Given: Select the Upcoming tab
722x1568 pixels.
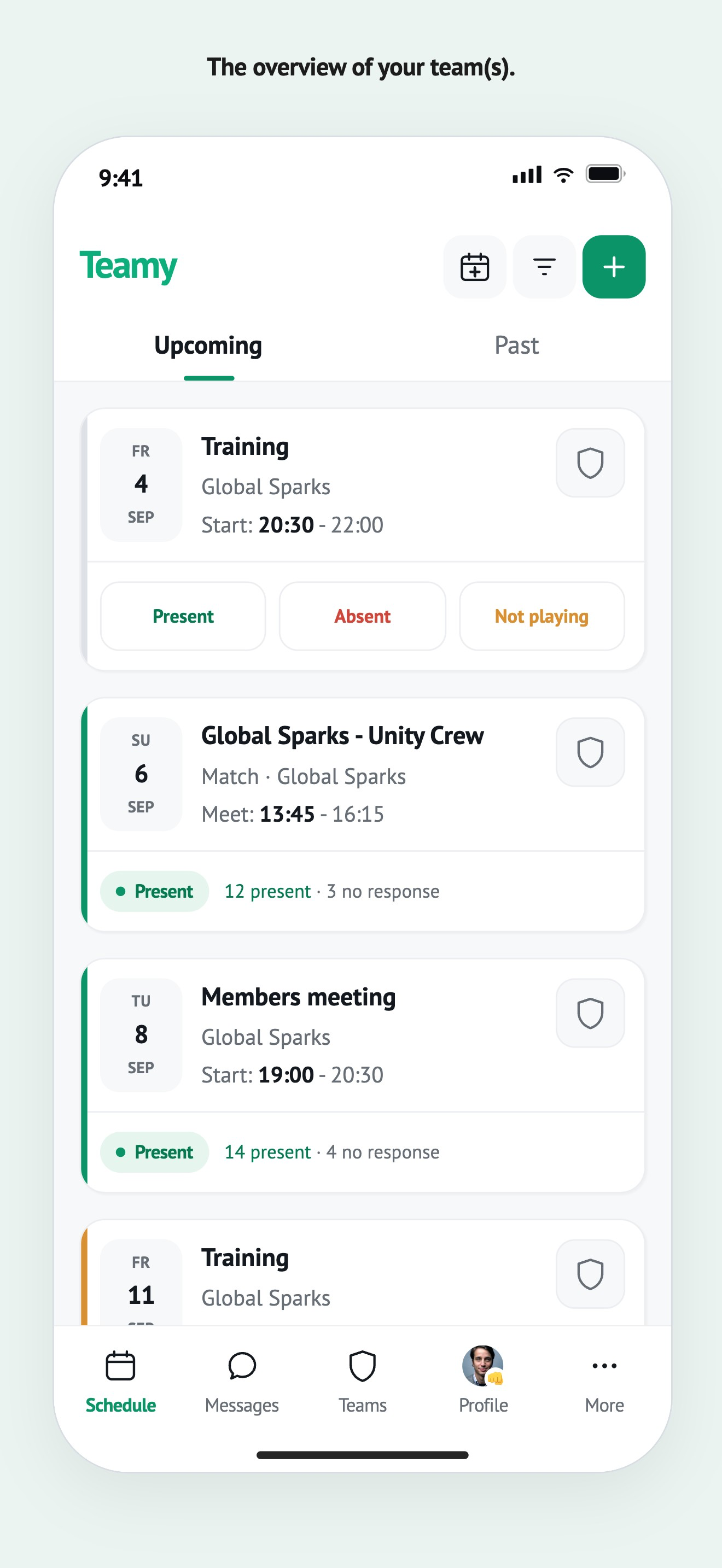Looking at the screenshot, I should pos(208,345).
